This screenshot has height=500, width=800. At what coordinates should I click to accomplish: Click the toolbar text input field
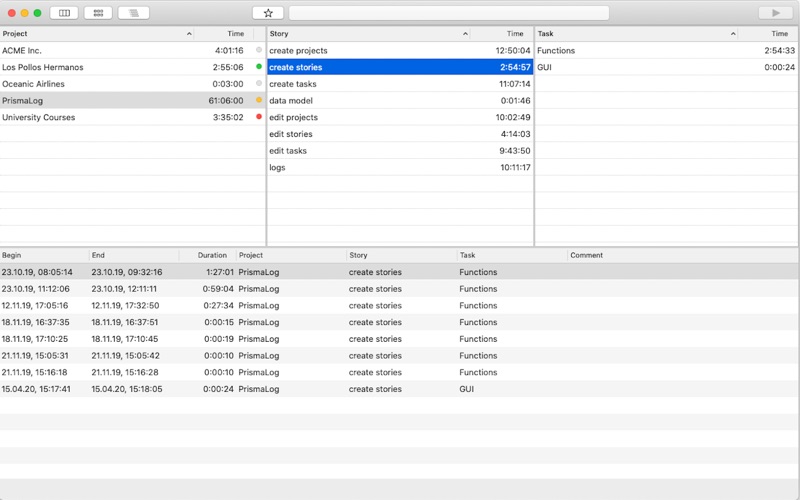click(x=449, y=13)
